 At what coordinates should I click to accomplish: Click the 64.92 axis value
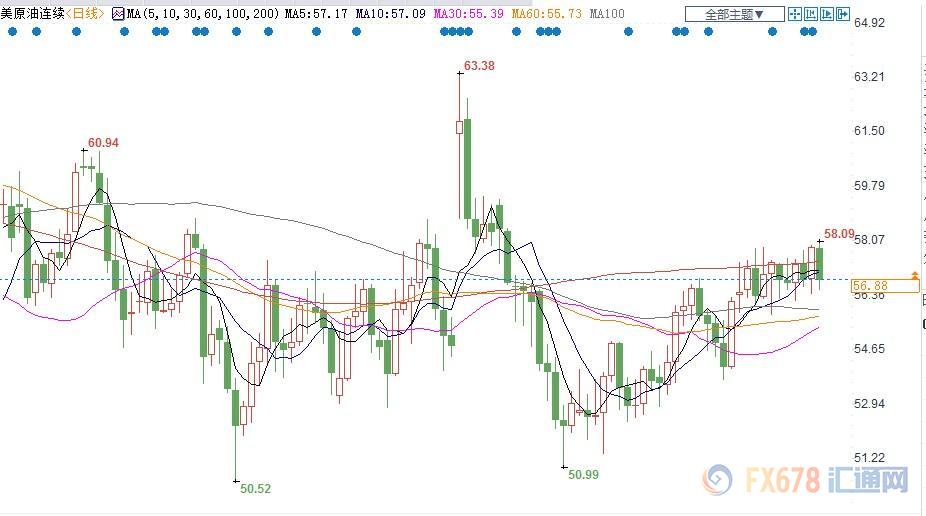tap(869, 22)
